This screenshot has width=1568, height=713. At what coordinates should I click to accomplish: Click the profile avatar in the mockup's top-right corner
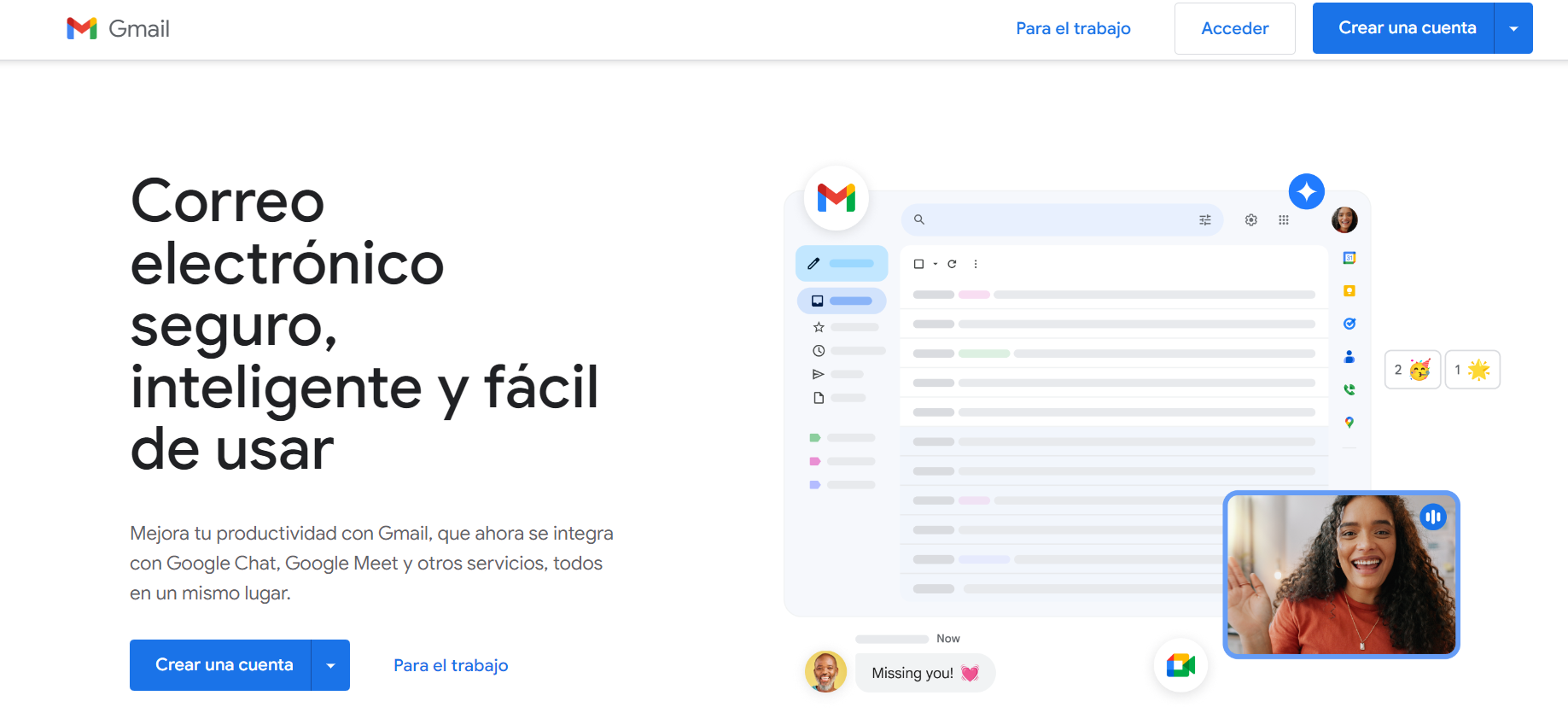1344,219
